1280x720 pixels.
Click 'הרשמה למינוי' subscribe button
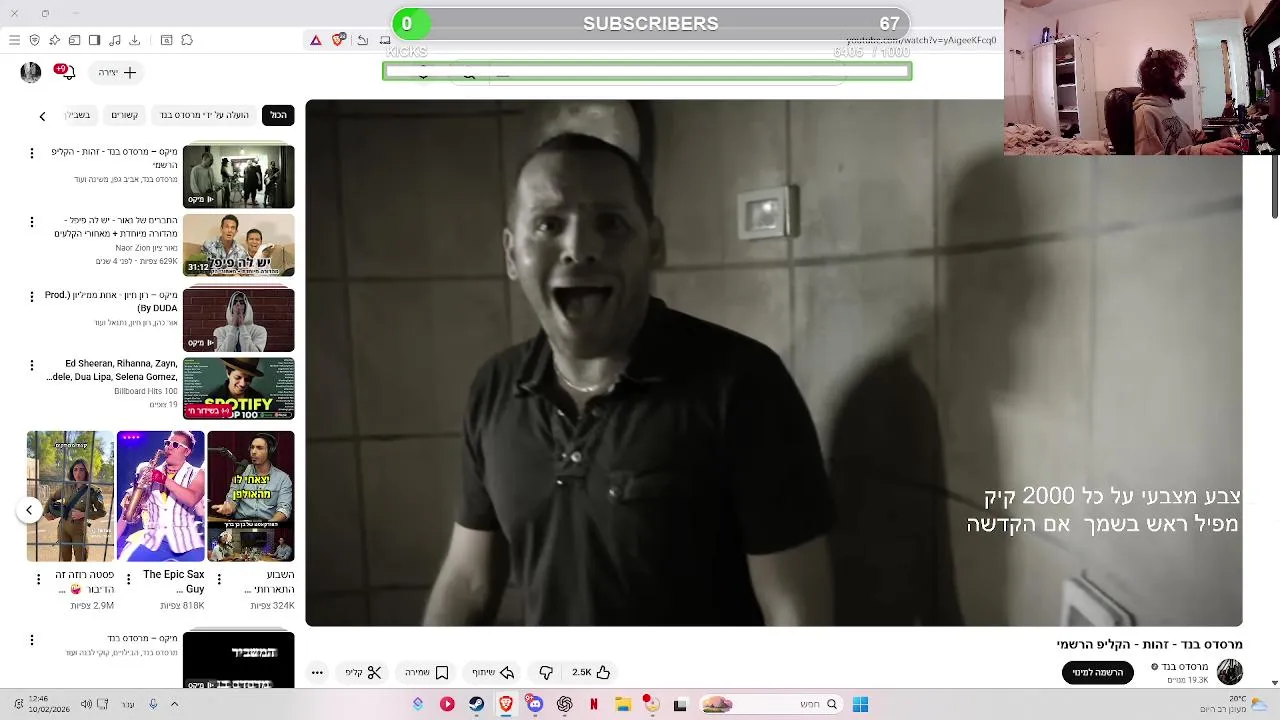click(1098, 673)
